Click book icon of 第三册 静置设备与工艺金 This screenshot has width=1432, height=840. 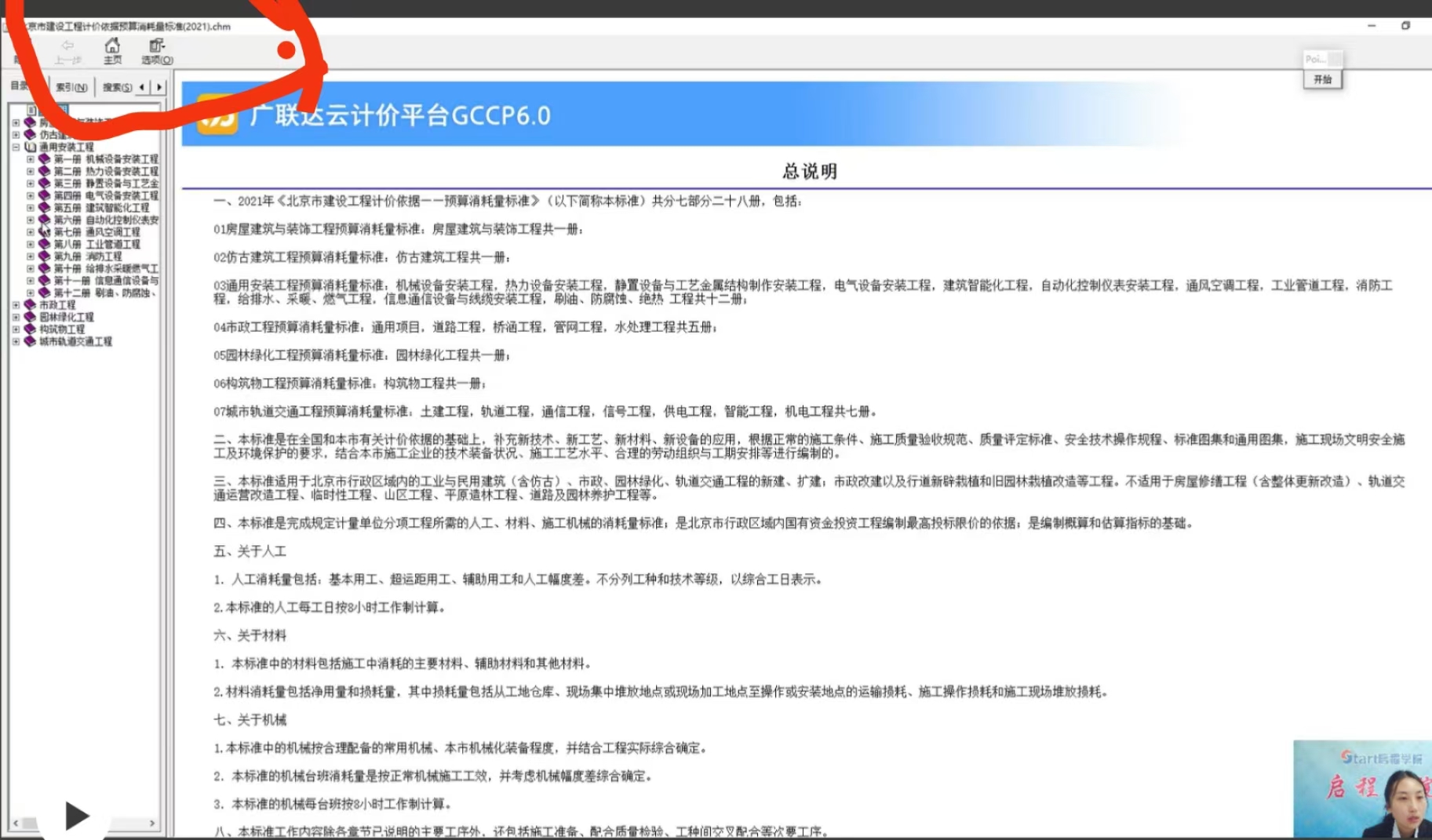[x=45, y=184]
